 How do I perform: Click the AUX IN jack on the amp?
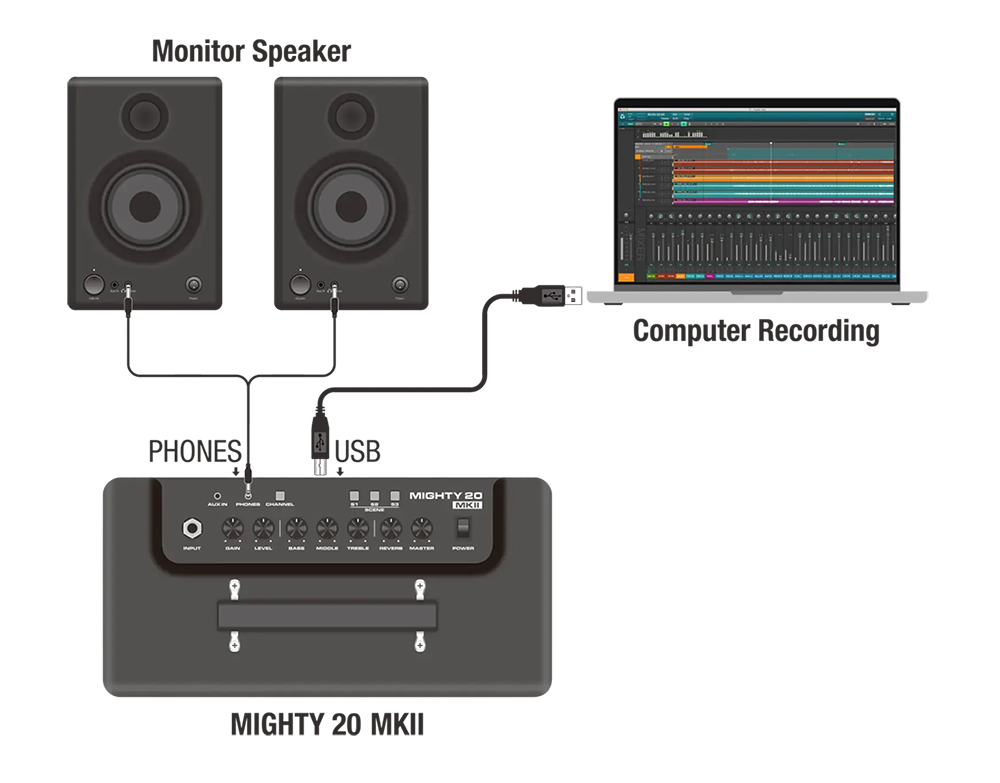tap(217, 495)
